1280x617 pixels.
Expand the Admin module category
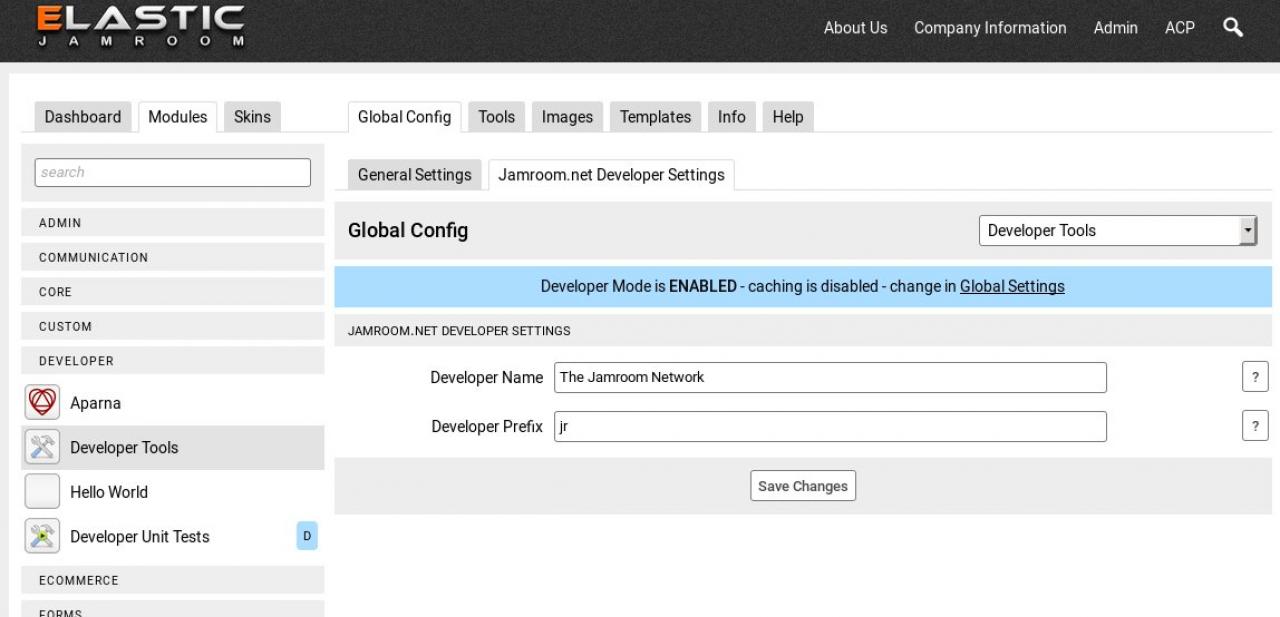[173, 223]
